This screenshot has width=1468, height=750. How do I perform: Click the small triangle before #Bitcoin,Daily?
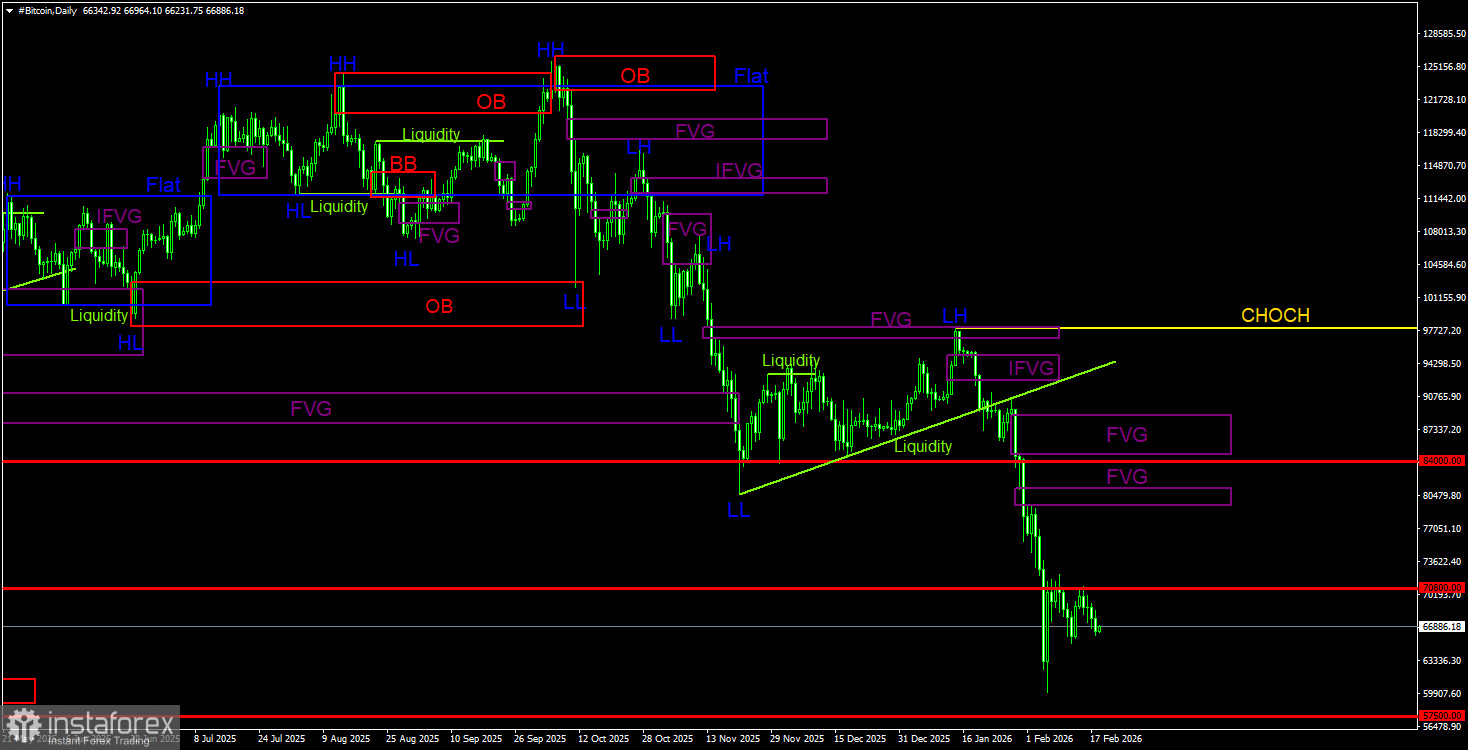9,10
